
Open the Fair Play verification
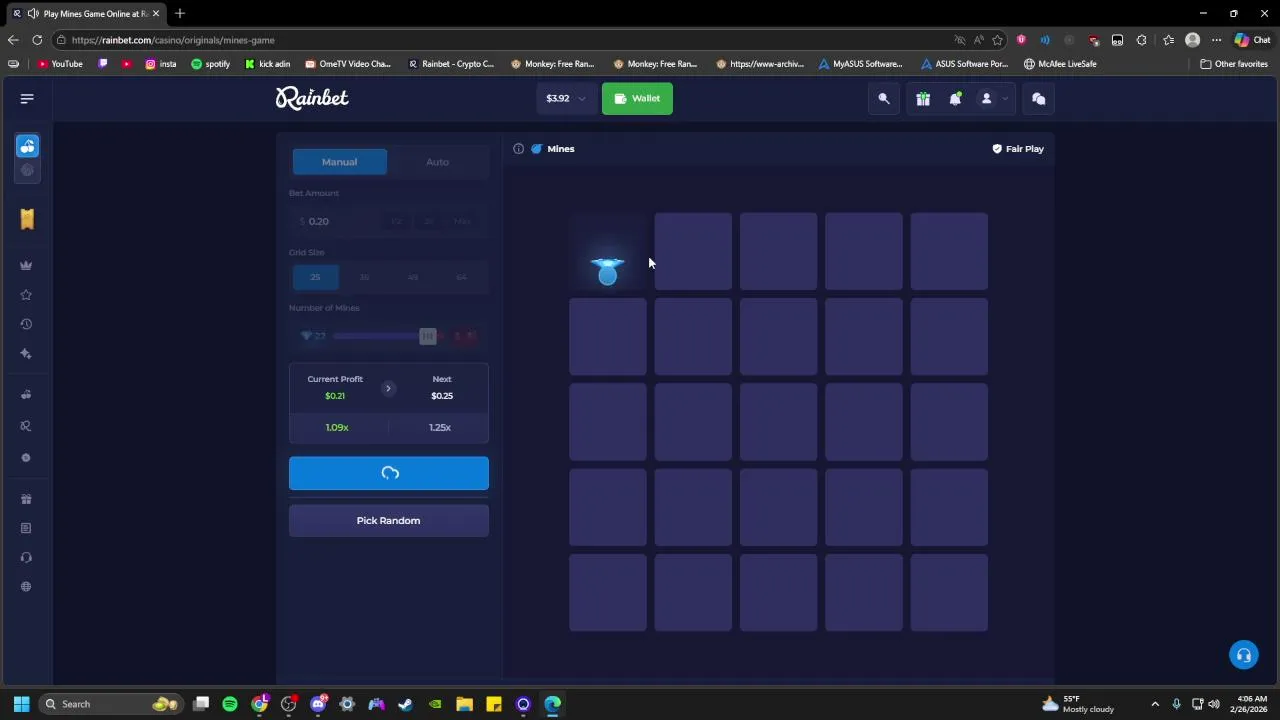[x=1017, y=149]
